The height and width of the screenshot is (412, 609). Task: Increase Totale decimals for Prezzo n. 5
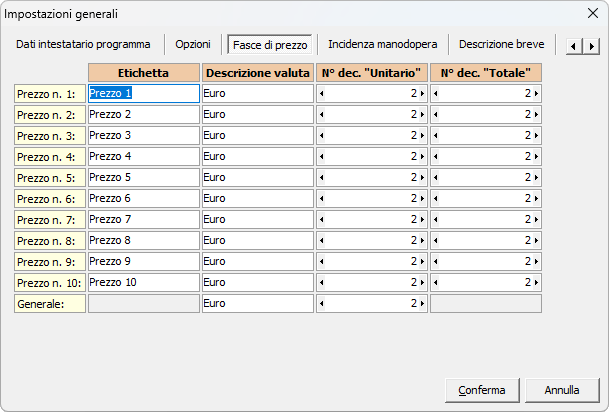pos(537,177)
